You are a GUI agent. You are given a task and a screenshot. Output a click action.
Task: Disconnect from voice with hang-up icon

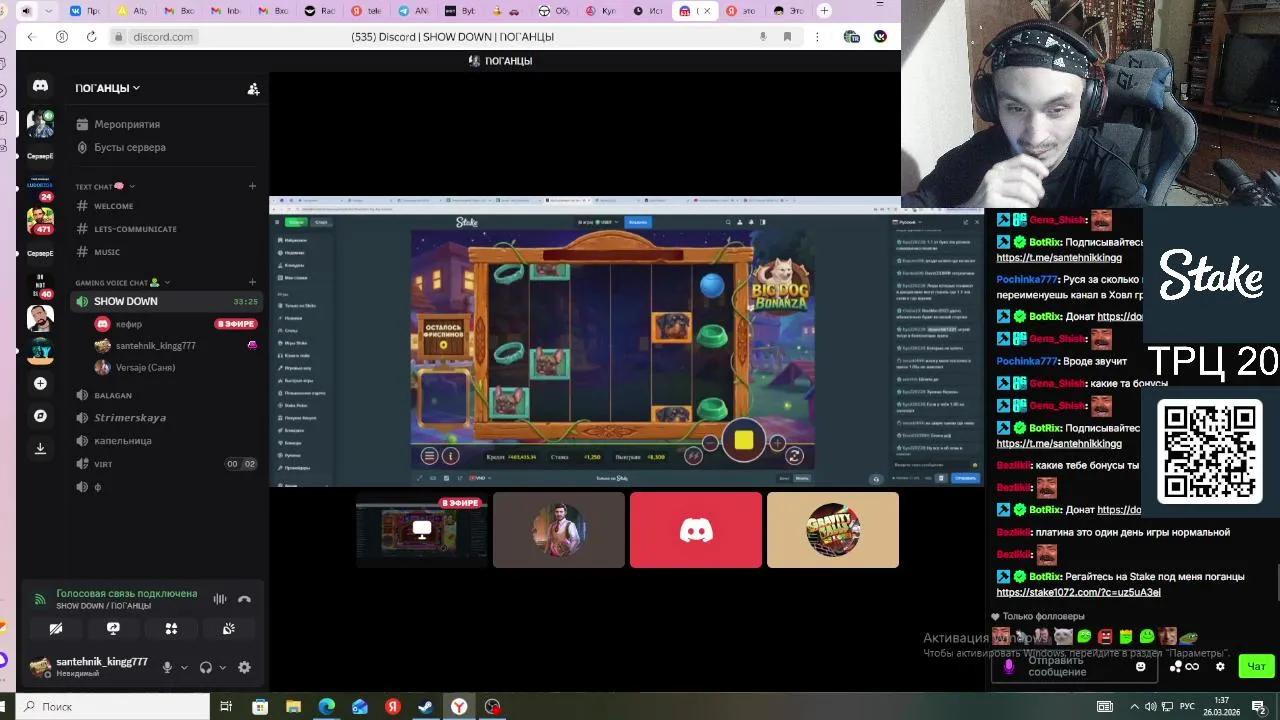tap(244, 599)
